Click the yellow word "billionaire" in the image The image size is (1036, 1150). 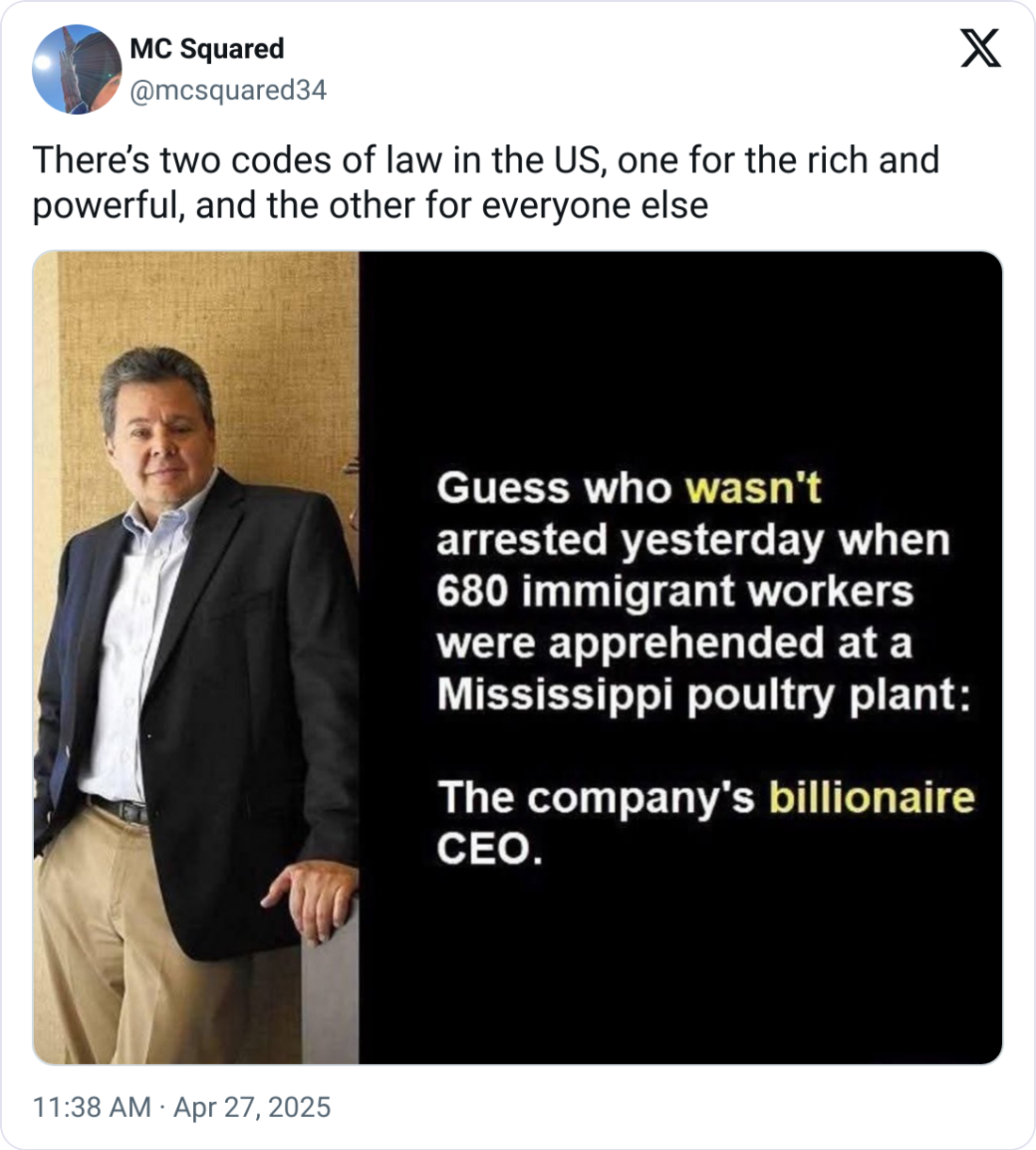click(871, 798)
